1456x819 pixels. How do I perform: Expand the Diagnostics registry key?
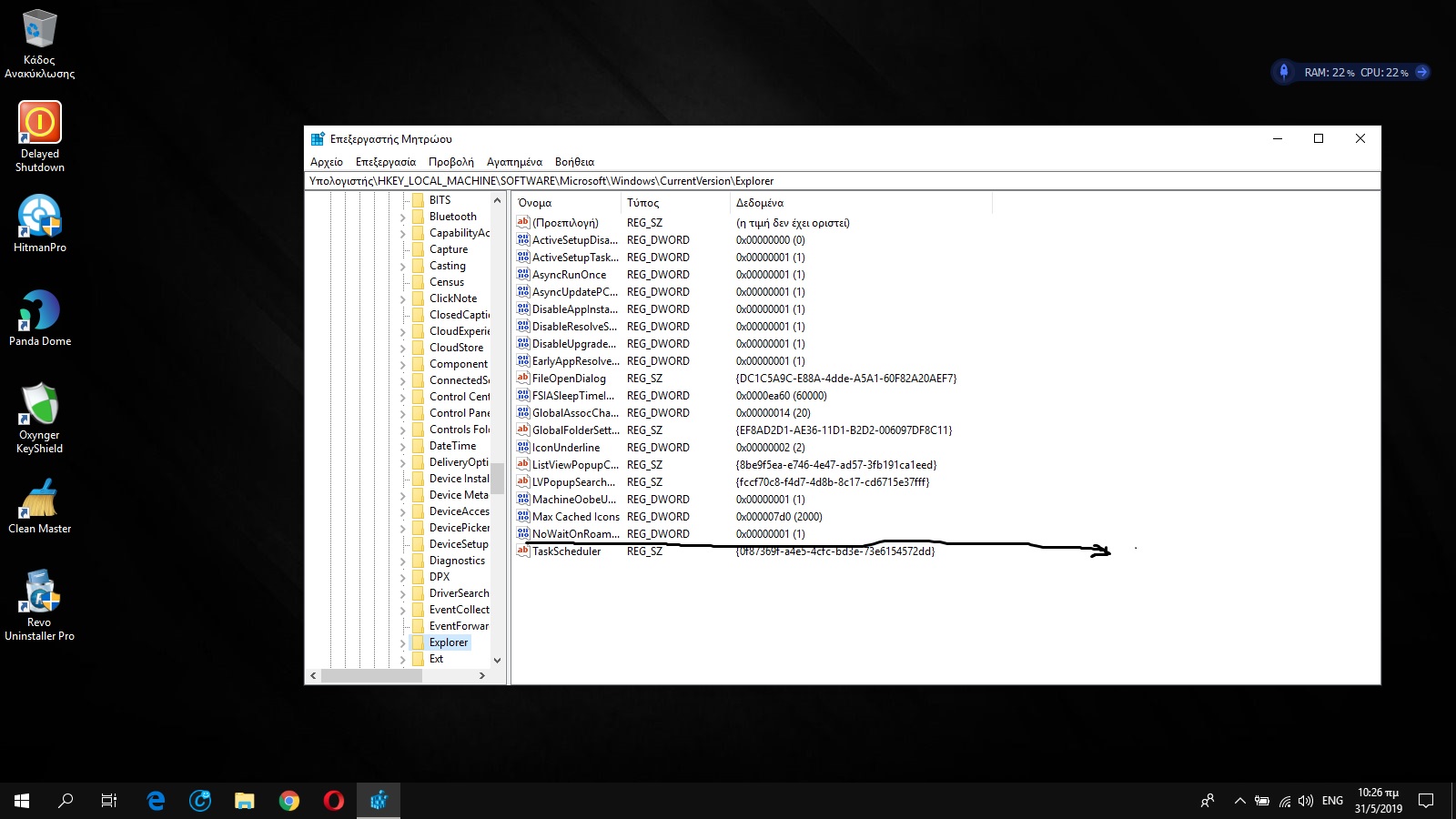403,561
